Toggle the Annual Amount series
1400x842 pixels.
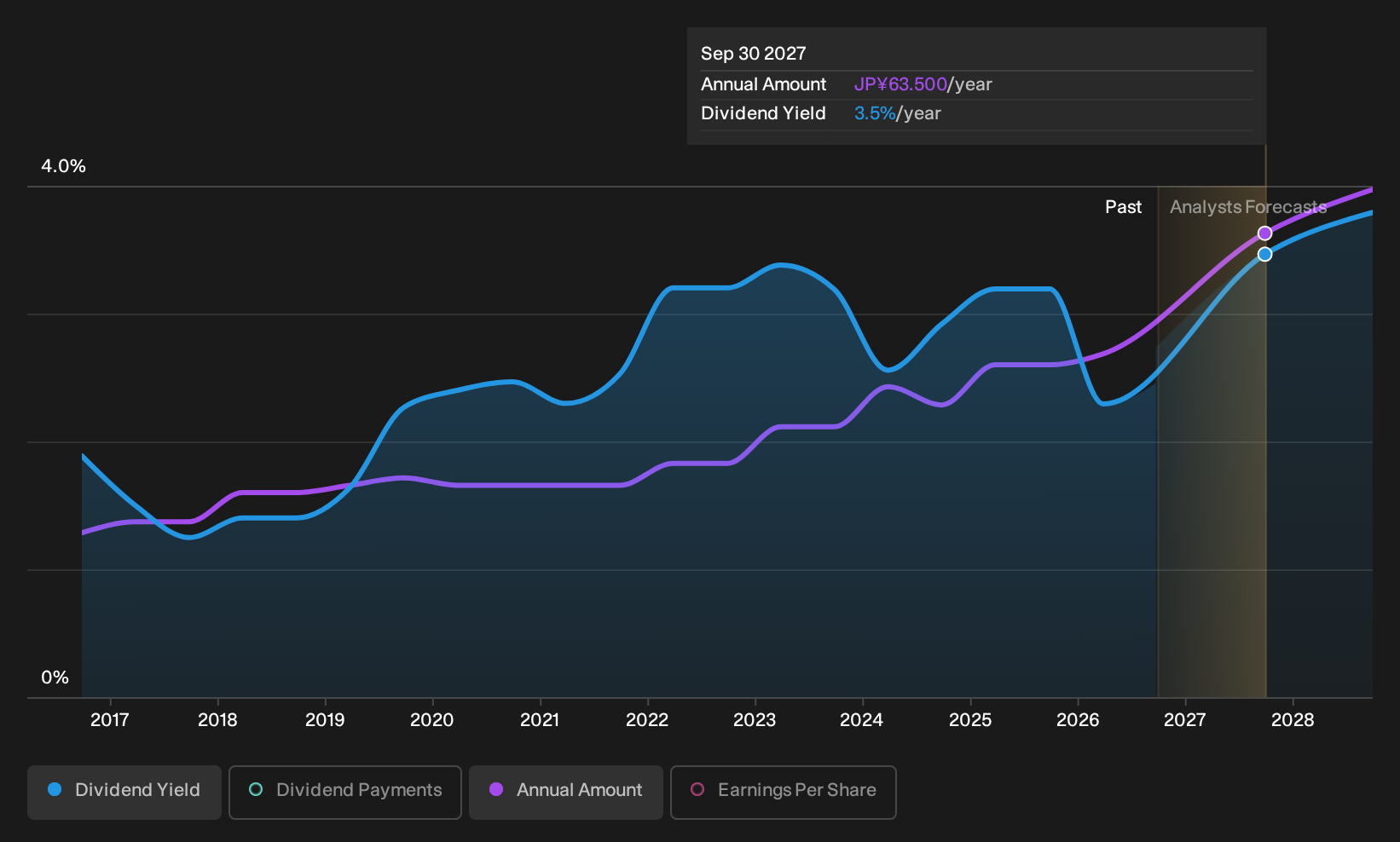[x=566, y=792]
